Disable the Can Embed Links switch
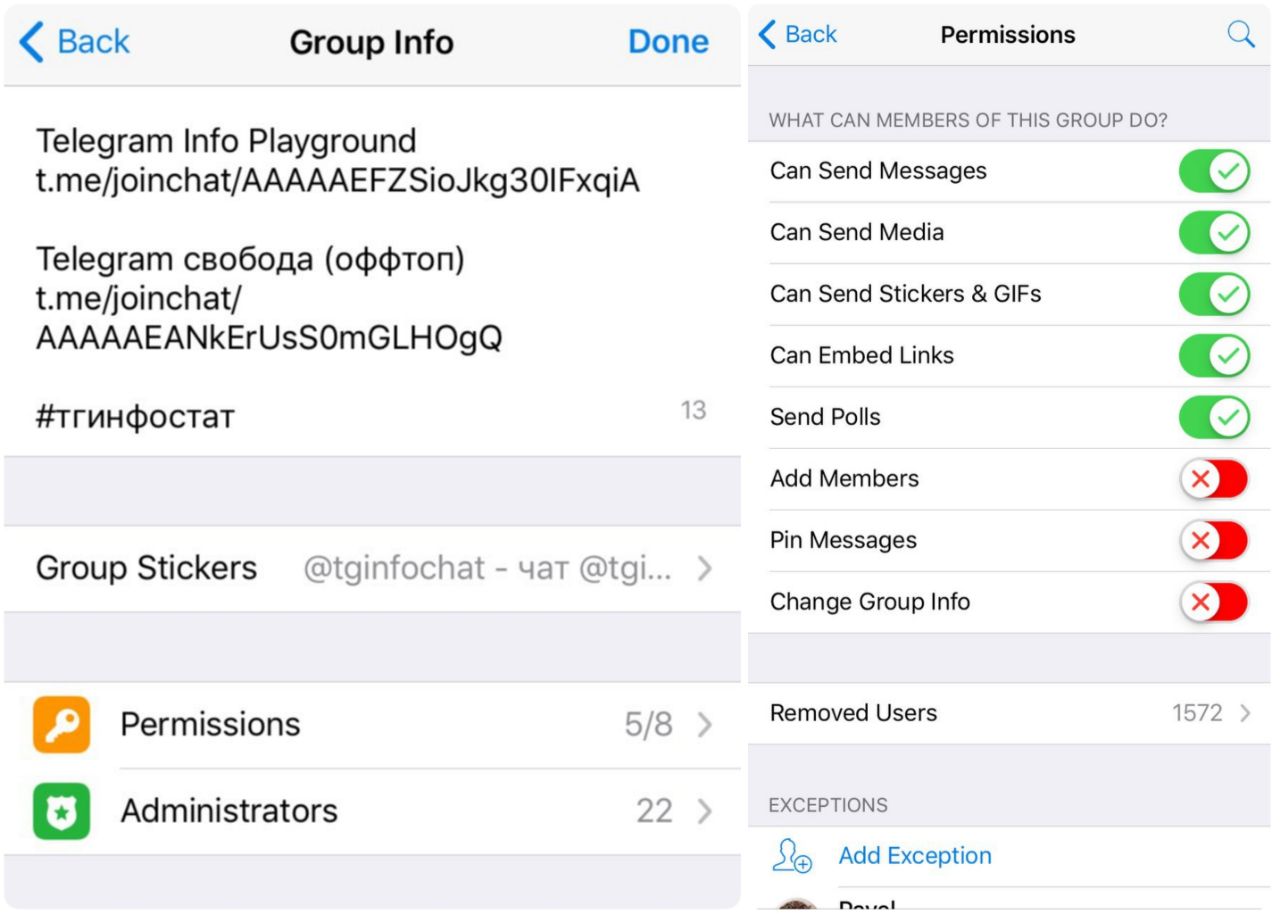The width and height of the screenshot is (1280, 914). (1214, 356)
